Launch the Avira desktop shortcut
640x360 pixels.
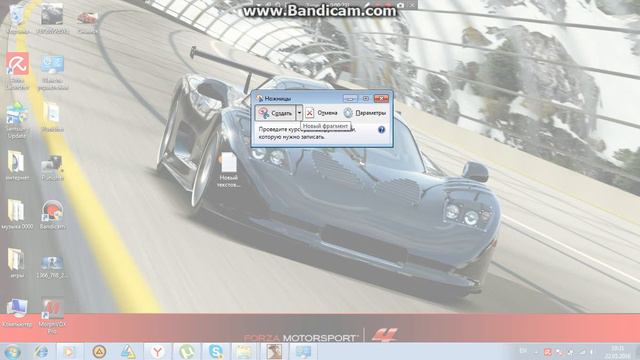pos(18,70)
